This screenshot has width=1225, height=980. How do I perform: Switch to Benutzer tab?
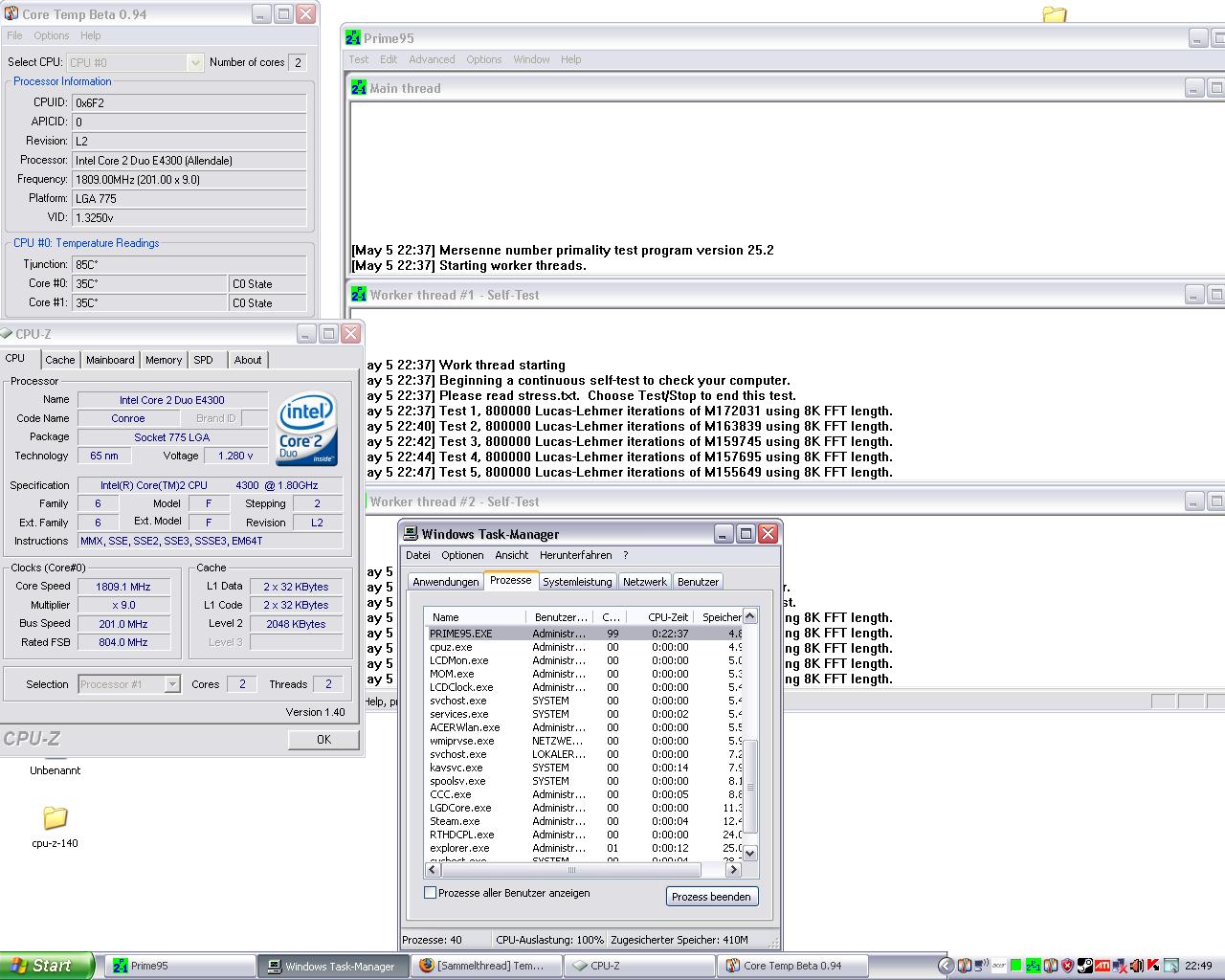click(698, 582)
